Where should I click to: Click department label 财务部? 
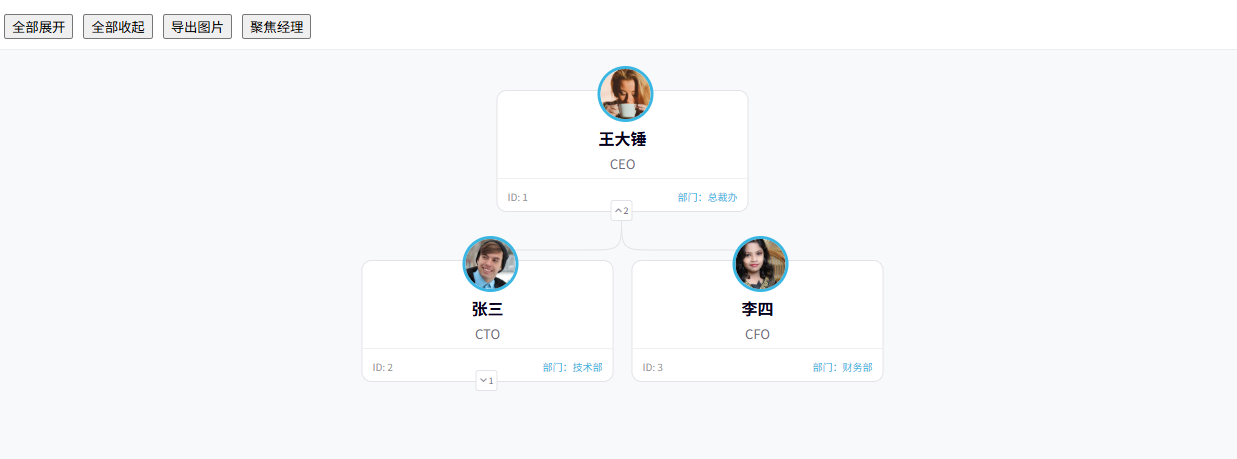857,367
